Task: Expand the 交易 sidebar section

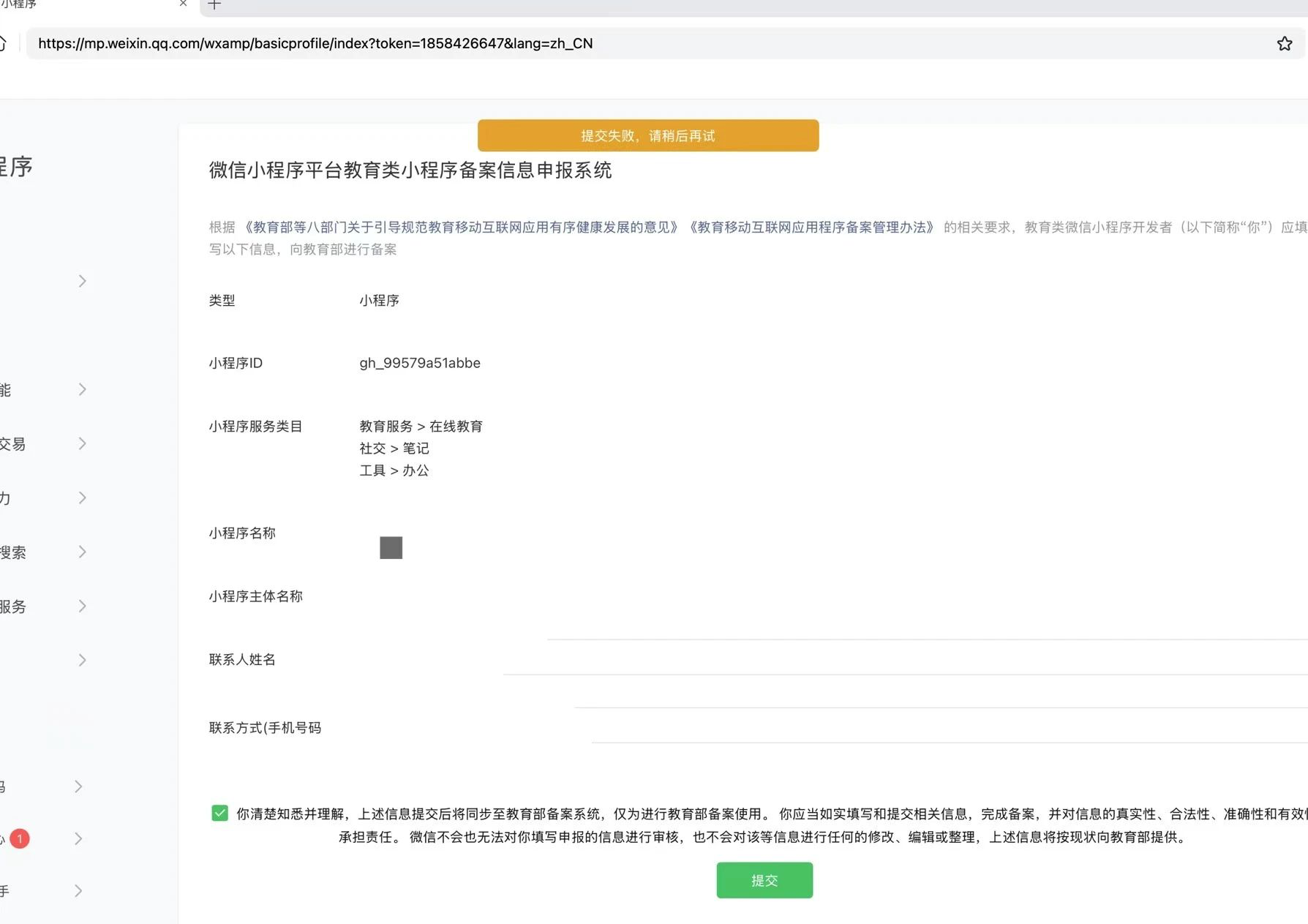Action: (x=82, y=443)
